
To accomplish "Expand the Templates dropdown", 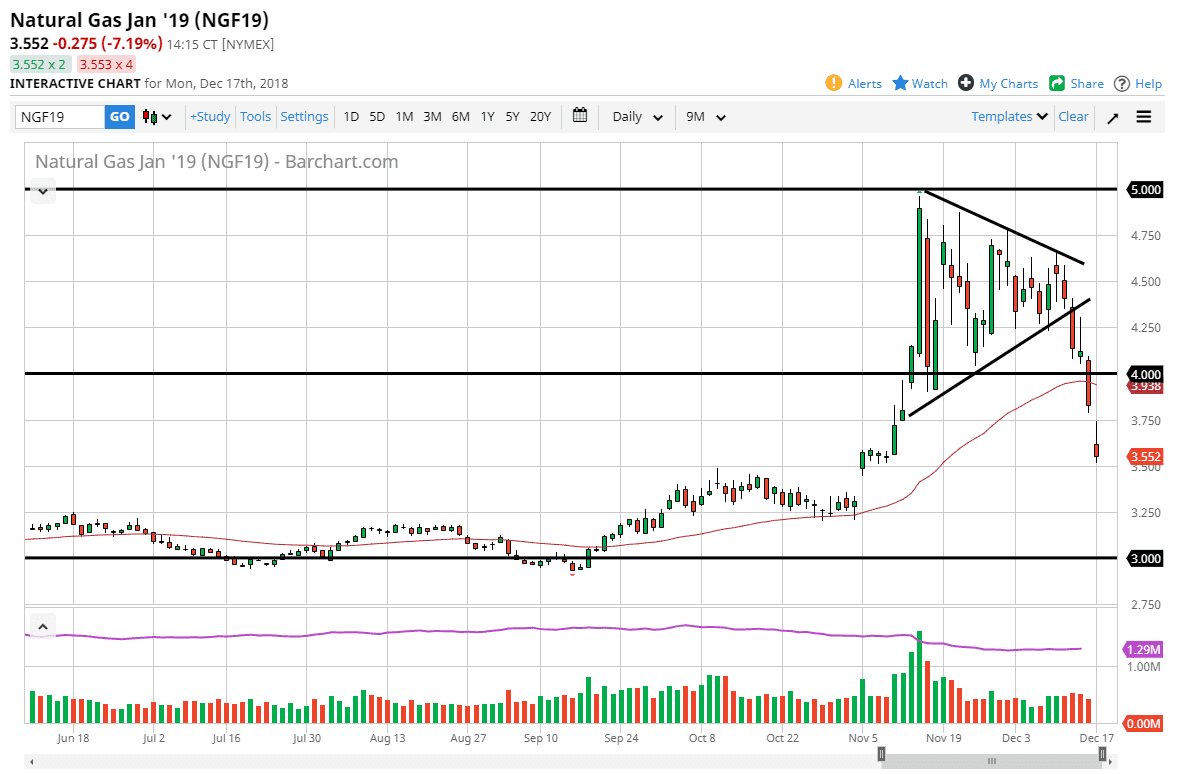I will click(x=1010, y=117).
